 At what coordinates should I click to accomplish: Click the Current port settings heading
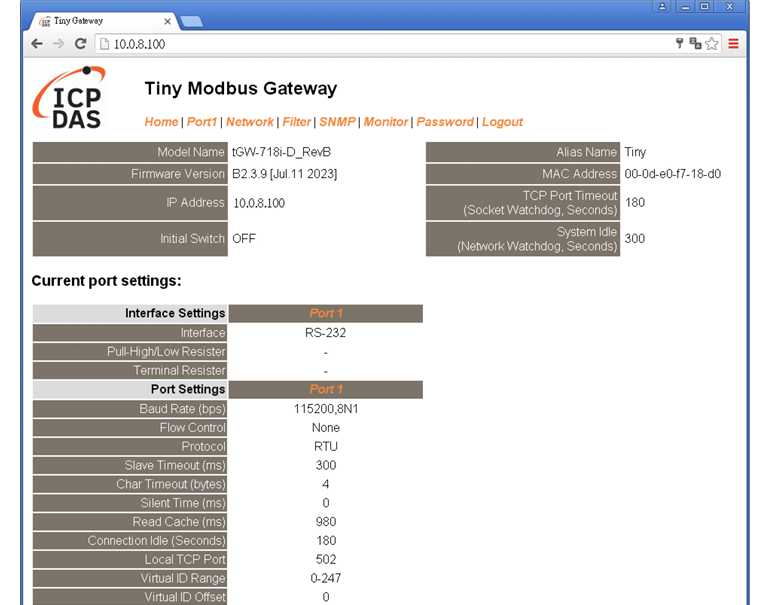click(106, 281)
